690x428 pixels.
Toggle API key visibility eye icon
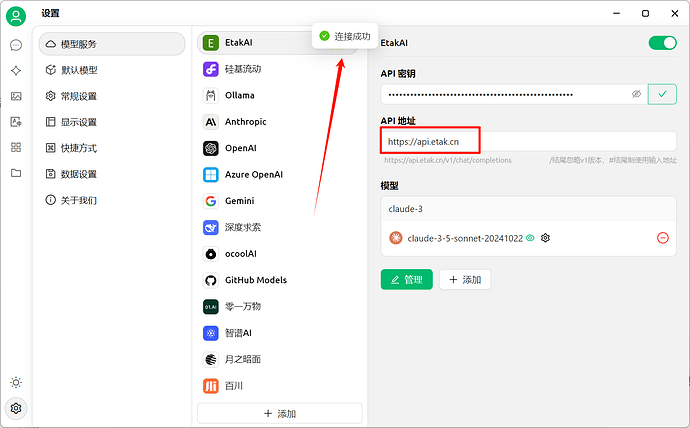[x=636, y=94]
